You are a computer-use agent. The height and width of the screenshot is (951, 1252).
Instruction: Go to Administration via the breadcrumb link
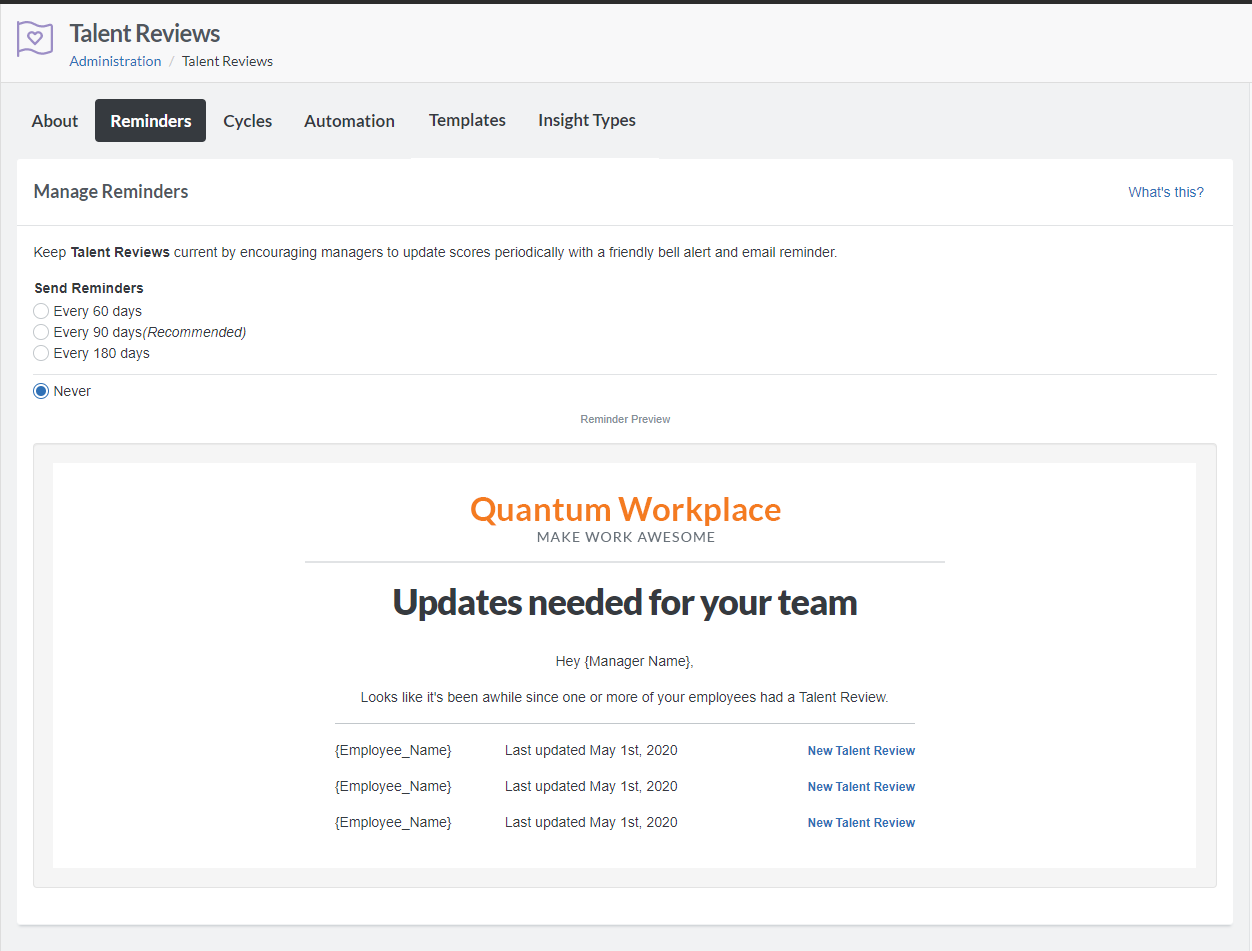pyautogui.click(x=115, y=61)
